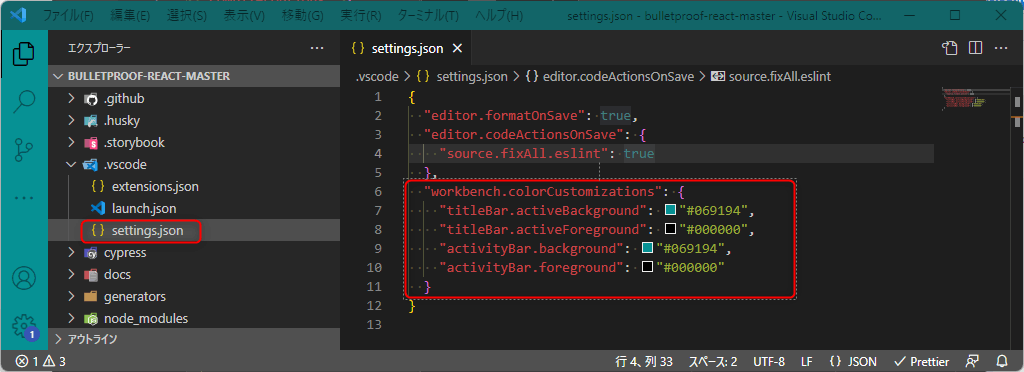Select the settings.json editor tab
The image size is (1024, 372).
[x=405, y=48]
